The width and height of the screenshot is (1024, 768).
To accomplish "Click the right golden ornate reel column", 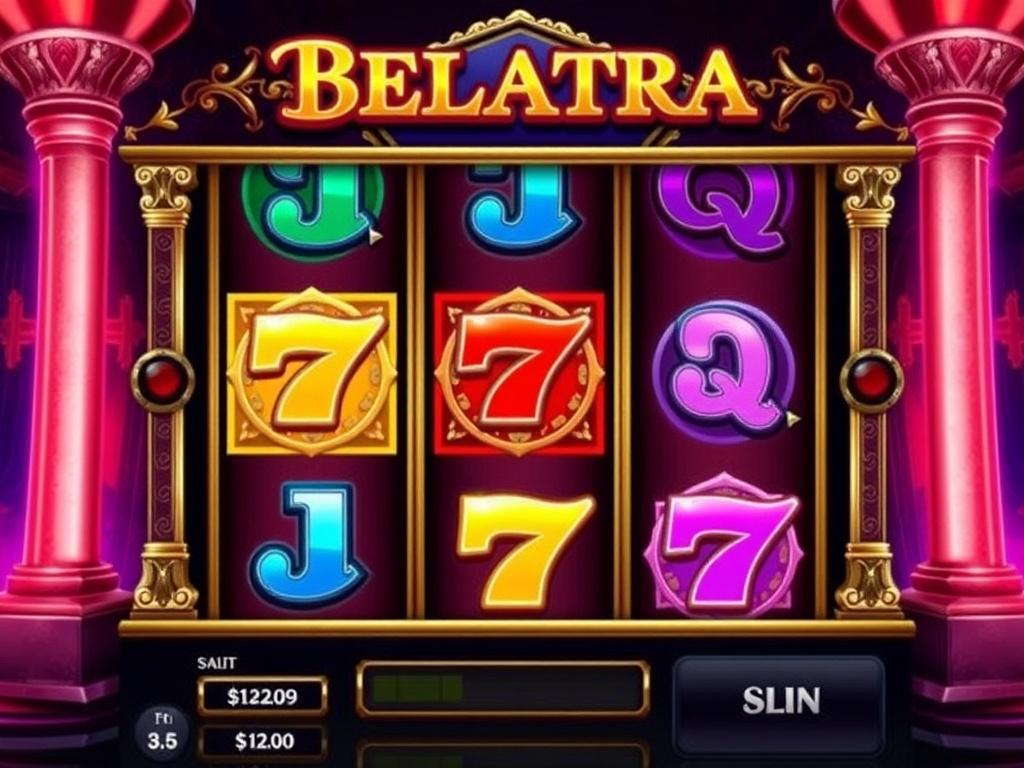I will (x=868, y=391).
